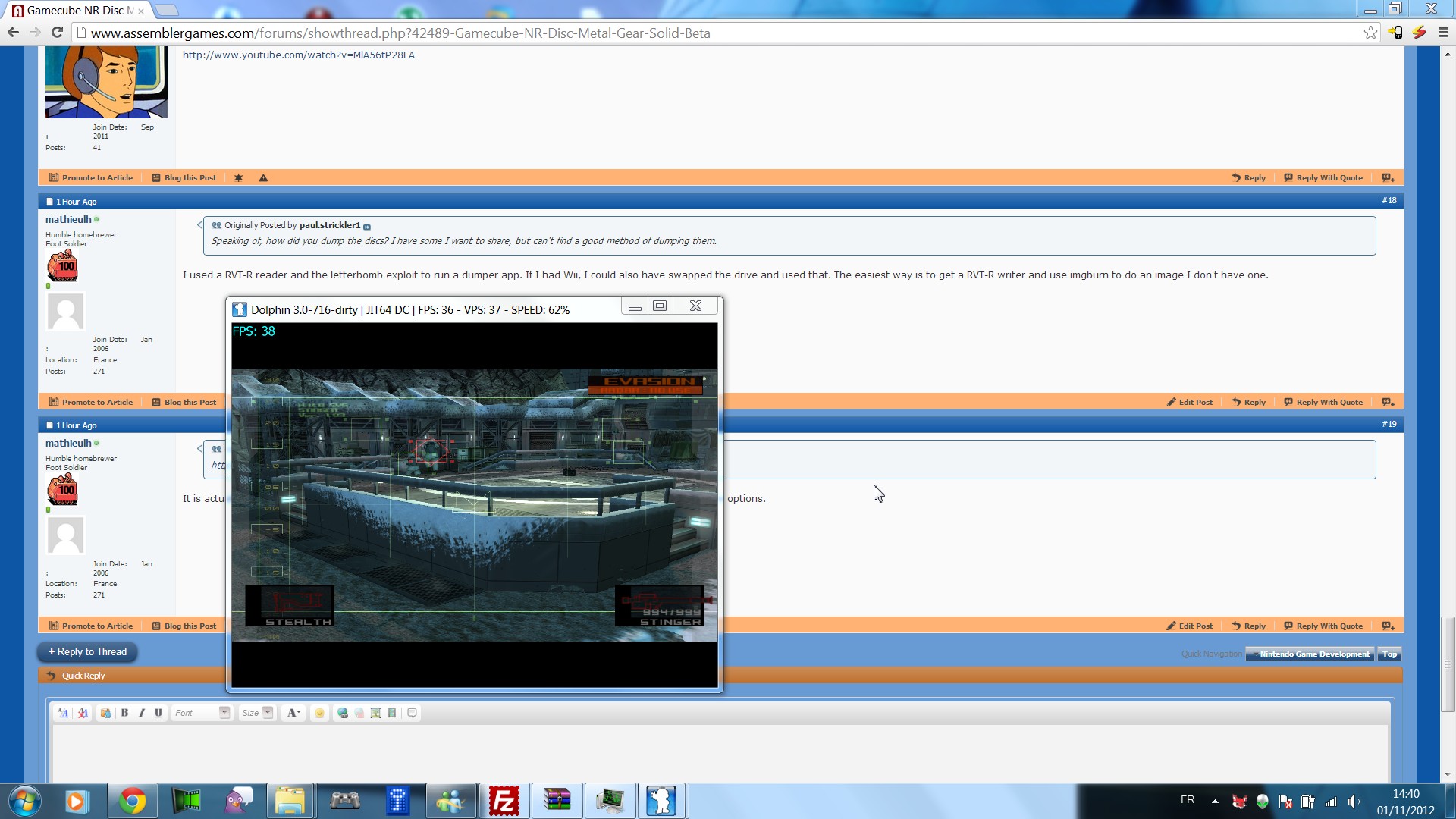The width and height of the screenshot is (1456, 819).
Task: Open the smilies picker
Action: coord(319,713)
